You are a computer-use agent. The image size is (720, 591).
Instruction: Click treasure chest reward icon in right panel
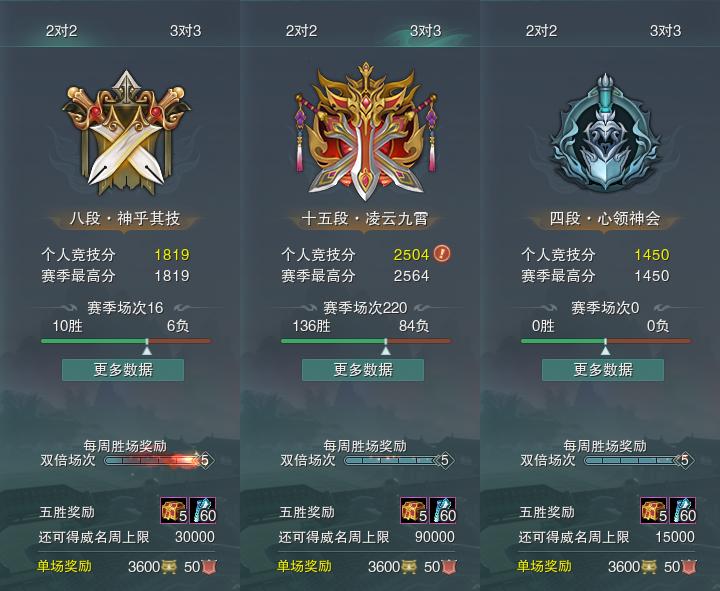(x=654, y=510)
